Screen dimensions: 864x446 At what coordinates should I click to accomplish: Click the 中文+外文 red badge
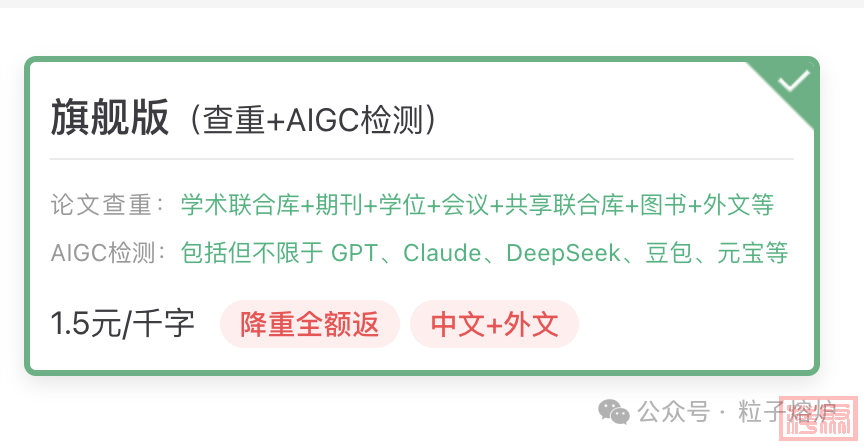pos(494,324)
